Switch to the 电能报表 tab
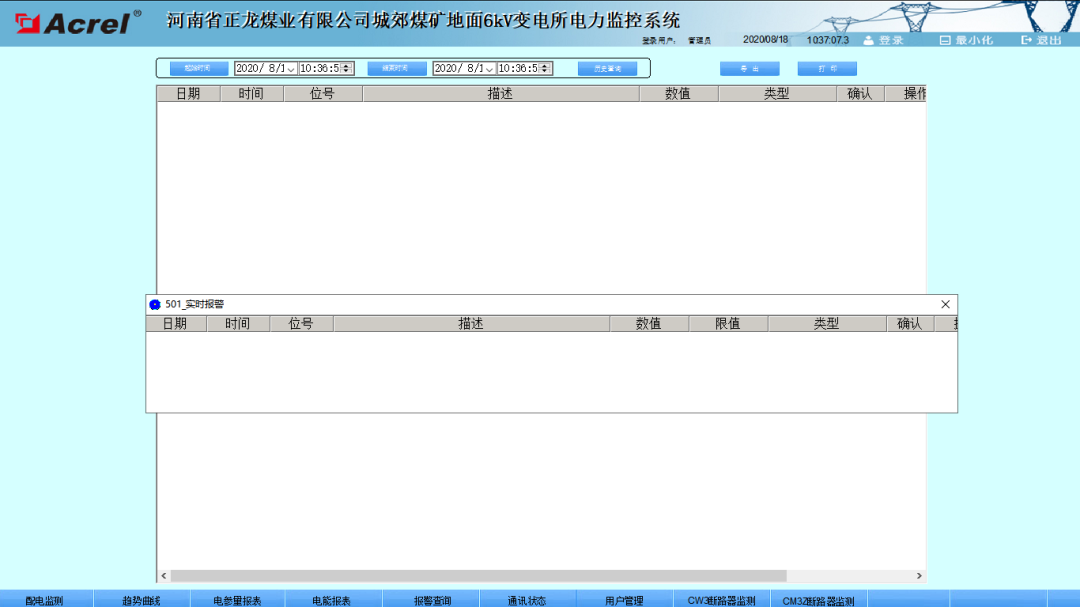This screenshot has height=607, width=1080. [332, 600]
